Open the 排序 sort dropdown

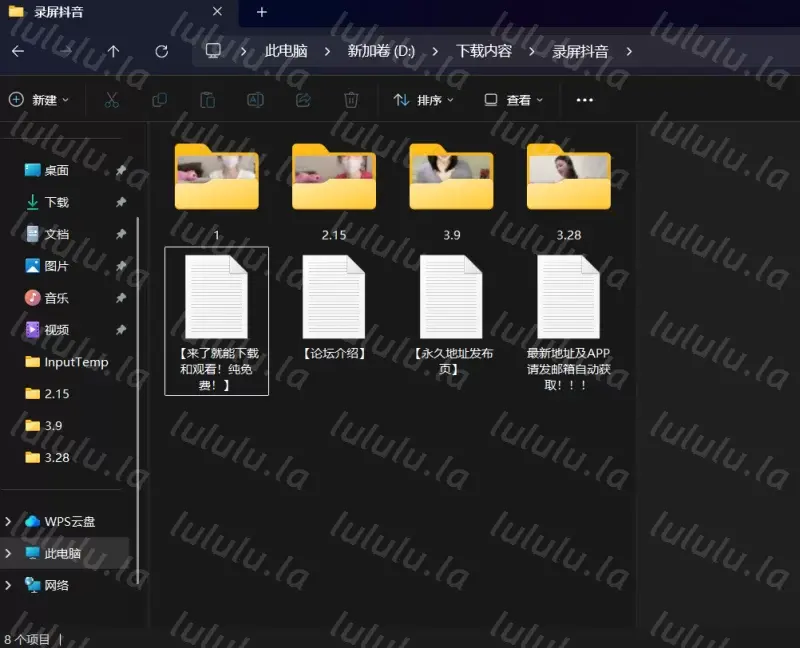pyautogui.click(x=423, y=100)
